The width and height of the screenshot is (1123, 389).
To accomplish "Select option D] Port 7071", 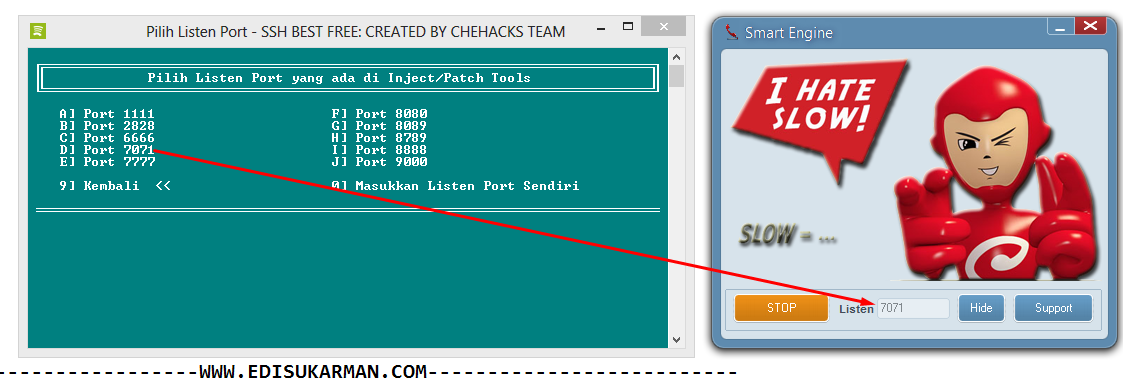I will [x=107, y=150].
